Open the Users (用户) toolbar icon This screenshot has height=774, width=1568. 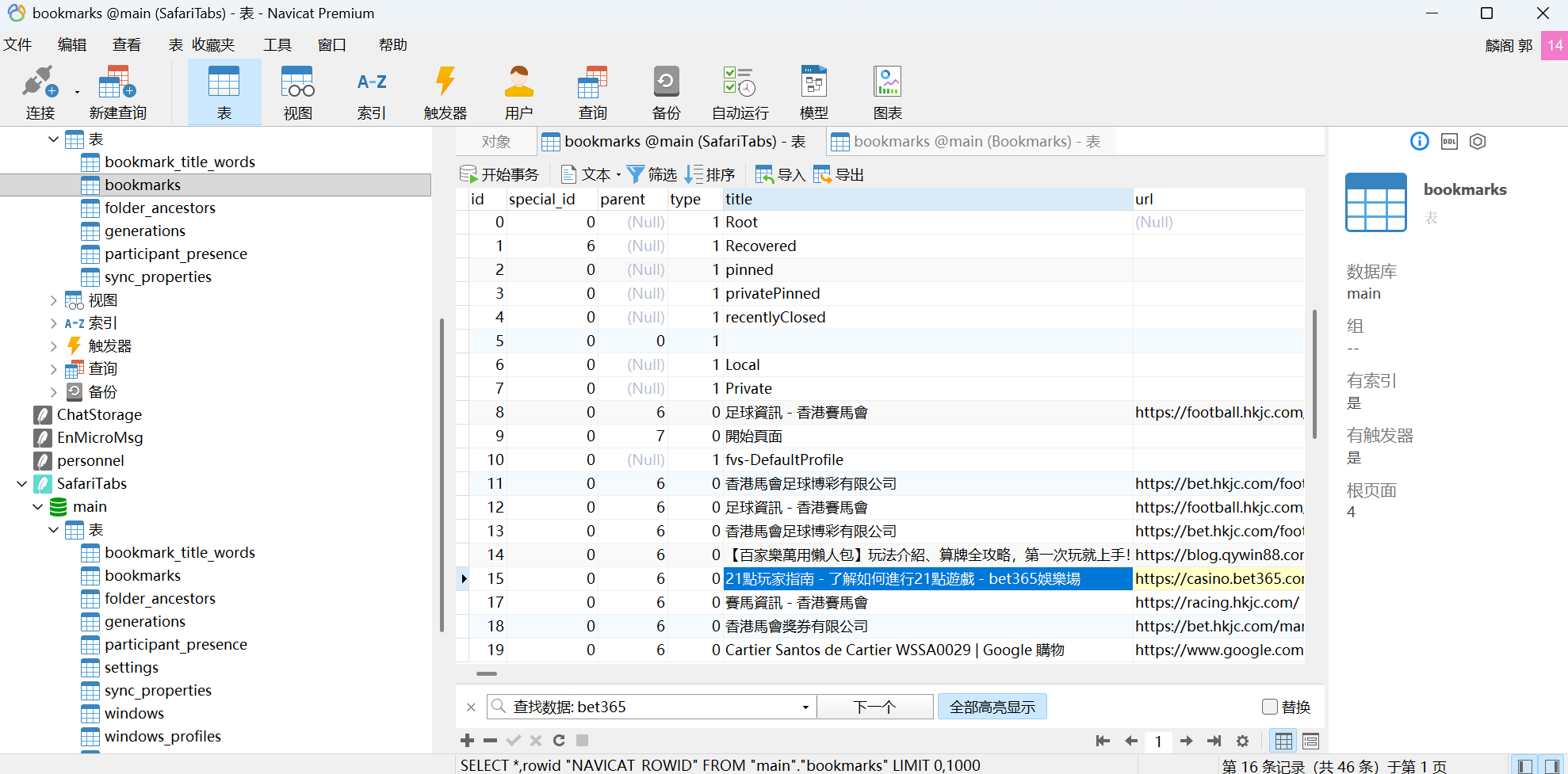point(518,93)
